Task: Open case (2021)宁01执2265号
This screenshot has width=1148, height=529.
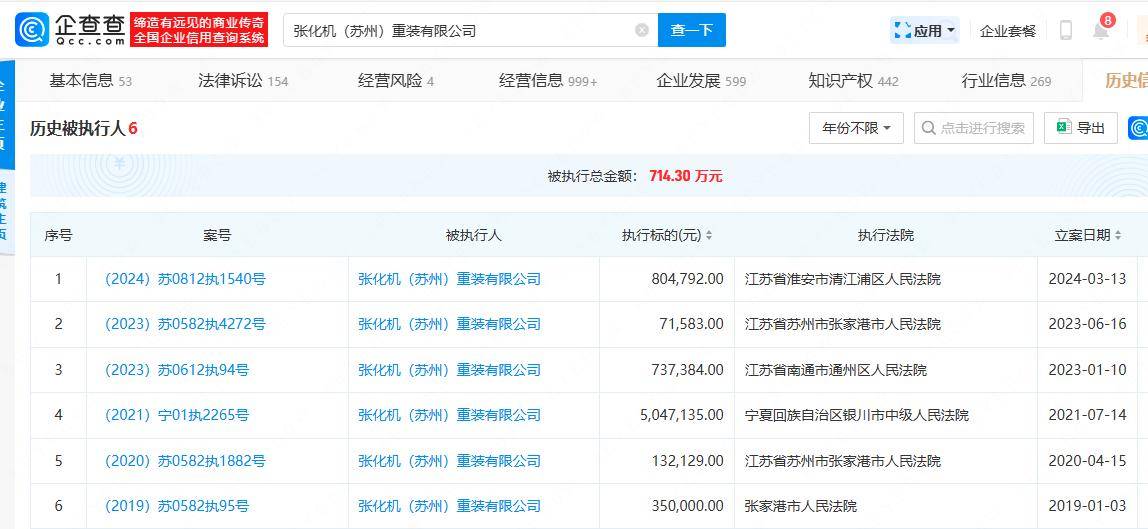Action: [x=176, y=416]
